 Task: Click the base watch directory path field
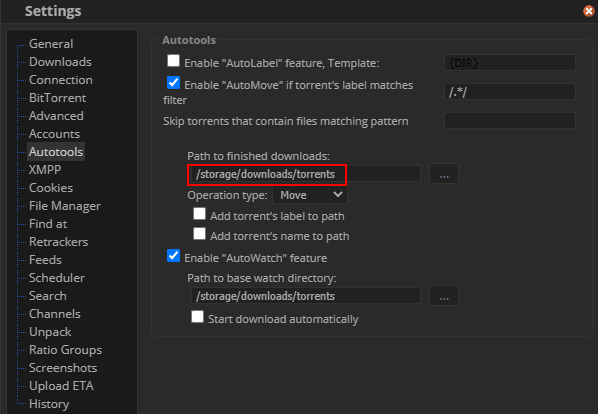(305, 296)
